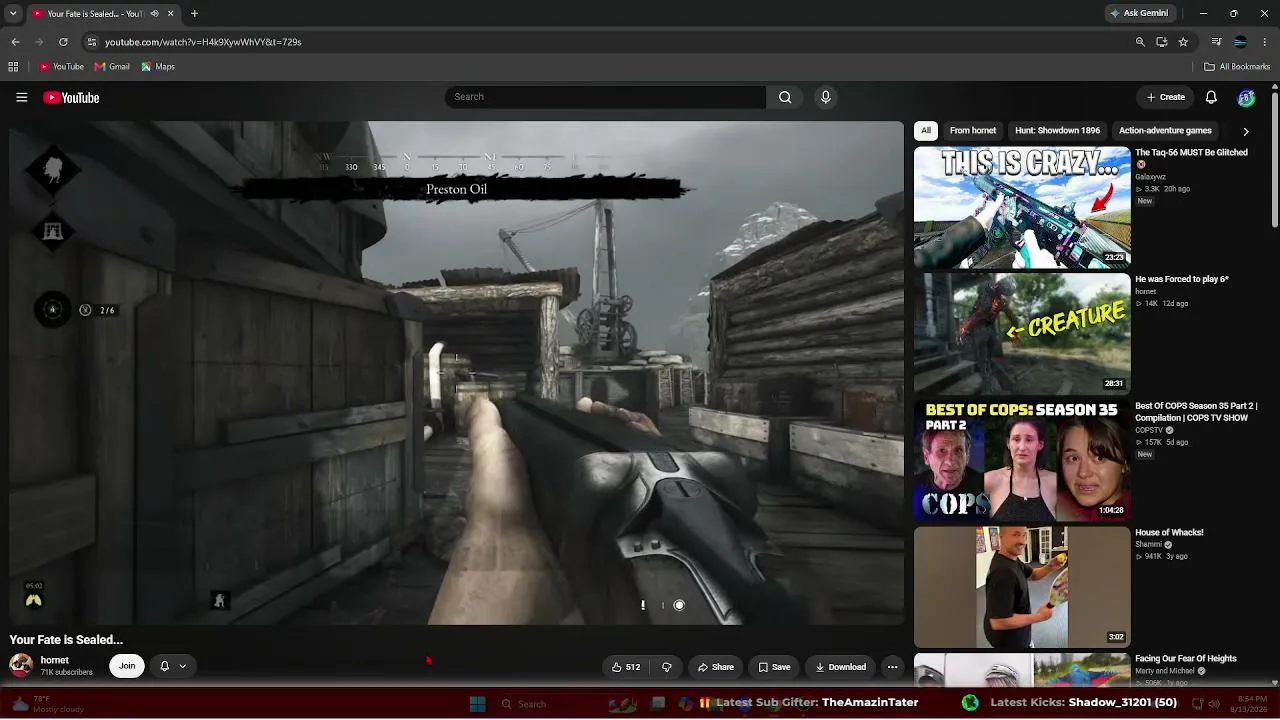Open the YouTube bookmark
This screenshot has height=720, width=1280.
click(61, 67)
